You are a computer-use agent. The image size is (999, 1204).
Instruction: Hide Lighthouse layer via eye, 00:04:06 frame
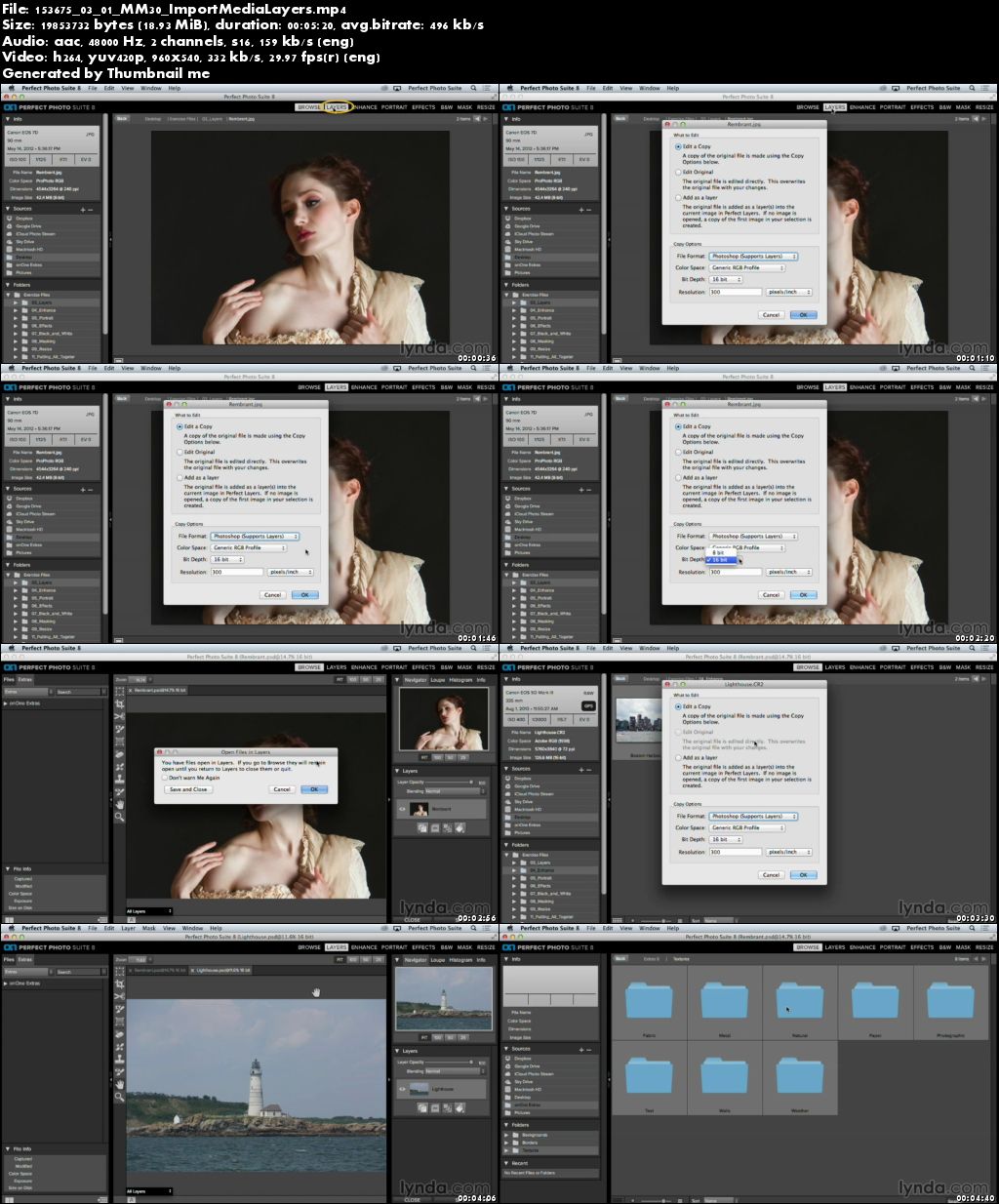[402, 1089]
